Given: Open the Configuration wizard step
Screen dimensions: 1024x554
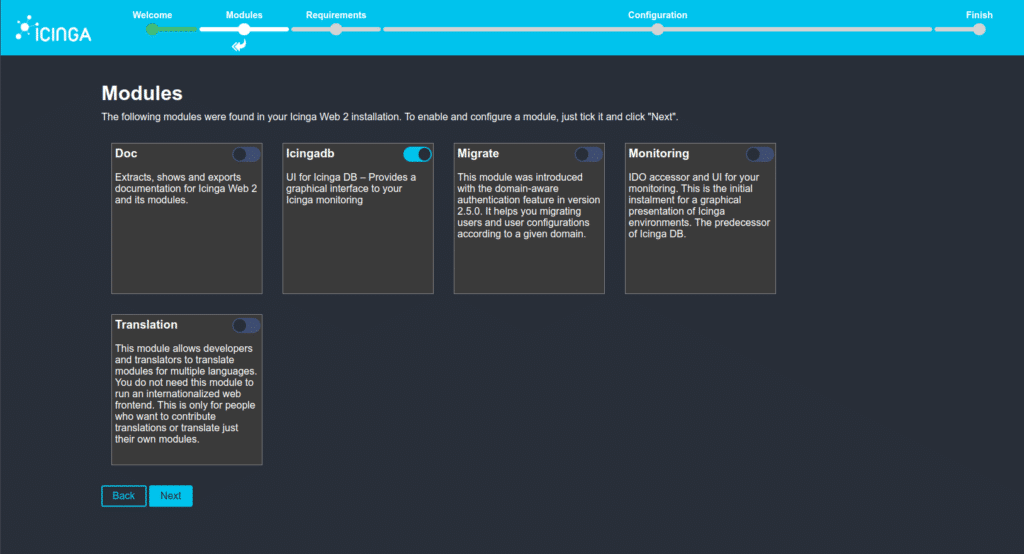Looking at the screenshot, I should [658, 15].
